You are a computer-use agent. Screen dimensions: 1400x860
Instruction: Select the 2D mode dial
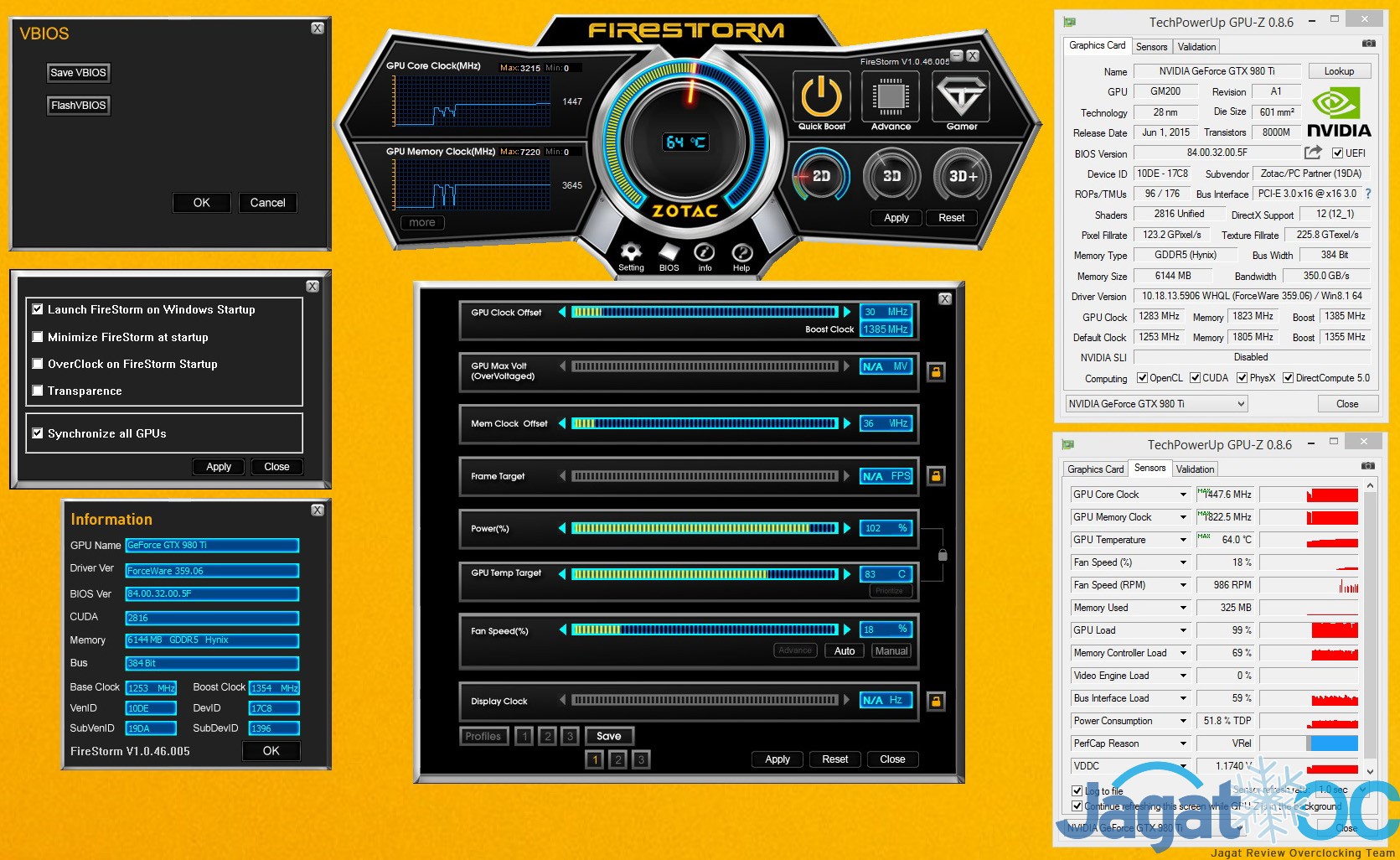[821, 176]
